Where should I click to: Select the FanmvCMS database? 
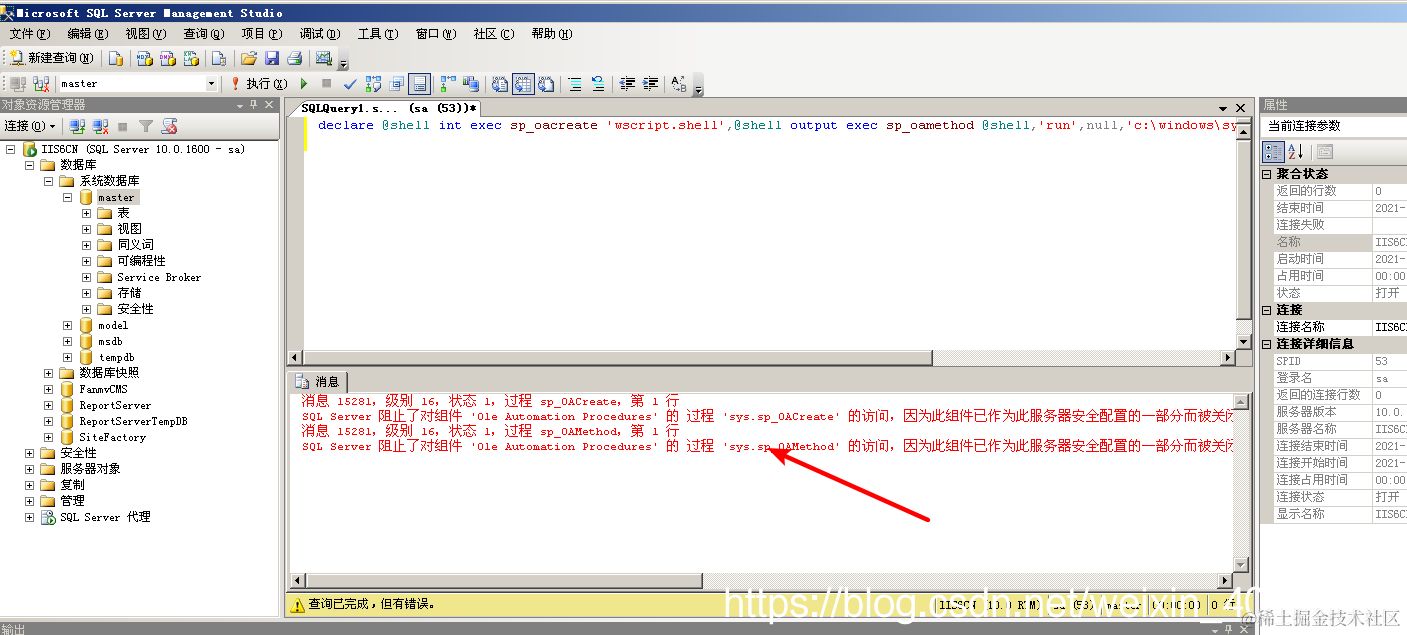[x=104, y=389]
